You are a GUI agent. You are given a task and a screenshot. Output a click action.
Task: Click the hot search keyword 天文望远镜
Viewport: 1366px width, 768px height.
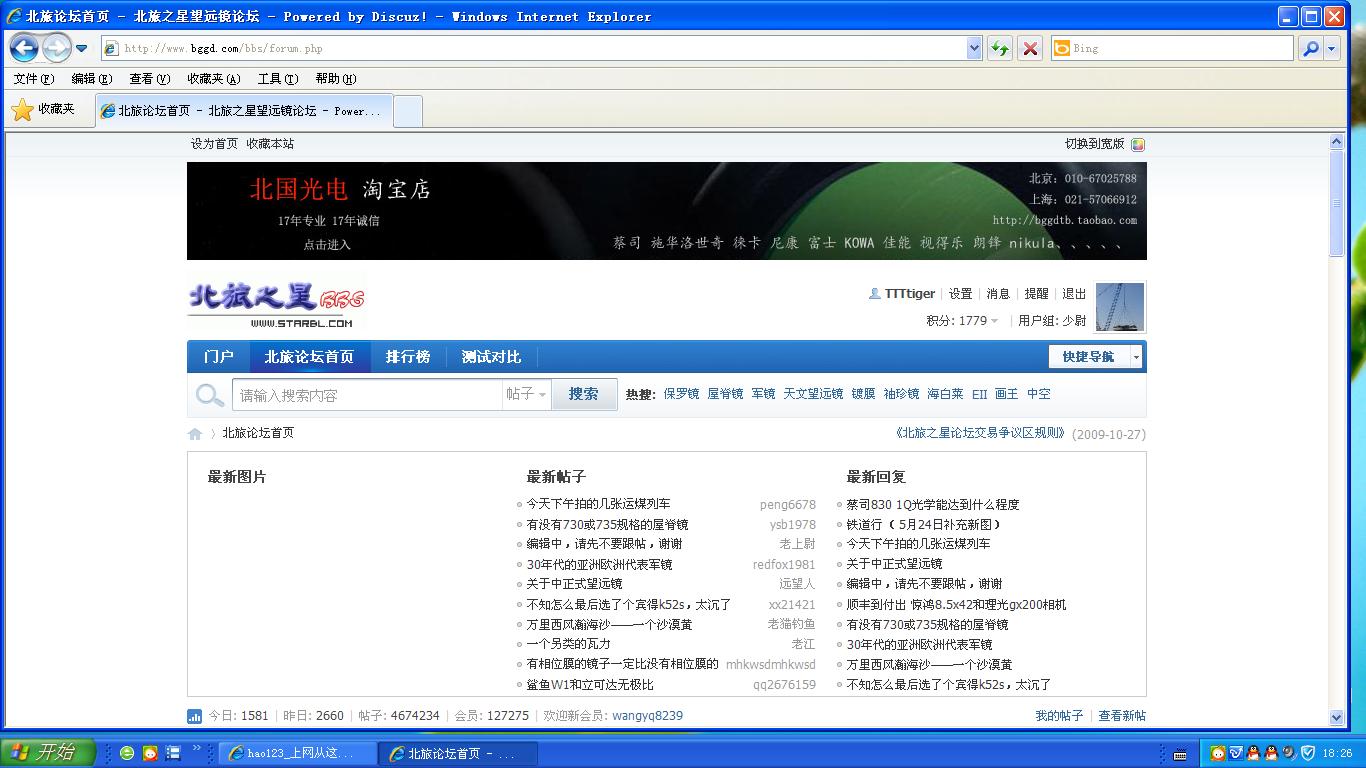tap(813, 394)
